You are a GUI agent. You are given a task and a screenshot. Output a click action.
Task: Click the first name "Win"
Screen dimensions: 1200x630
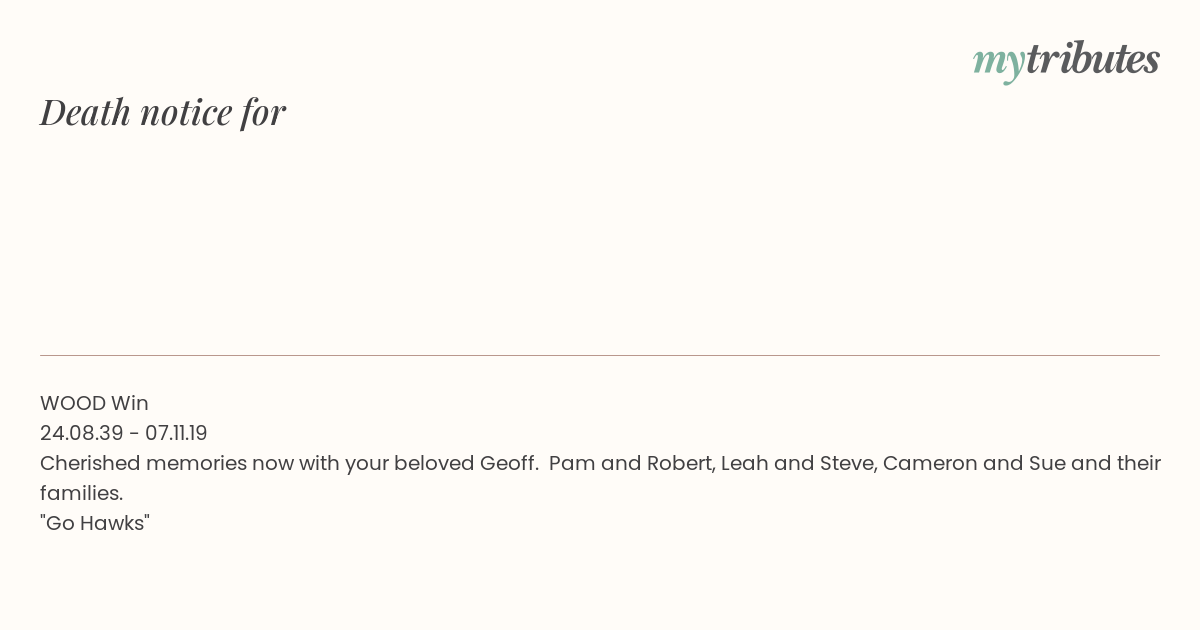coord(130,403)
